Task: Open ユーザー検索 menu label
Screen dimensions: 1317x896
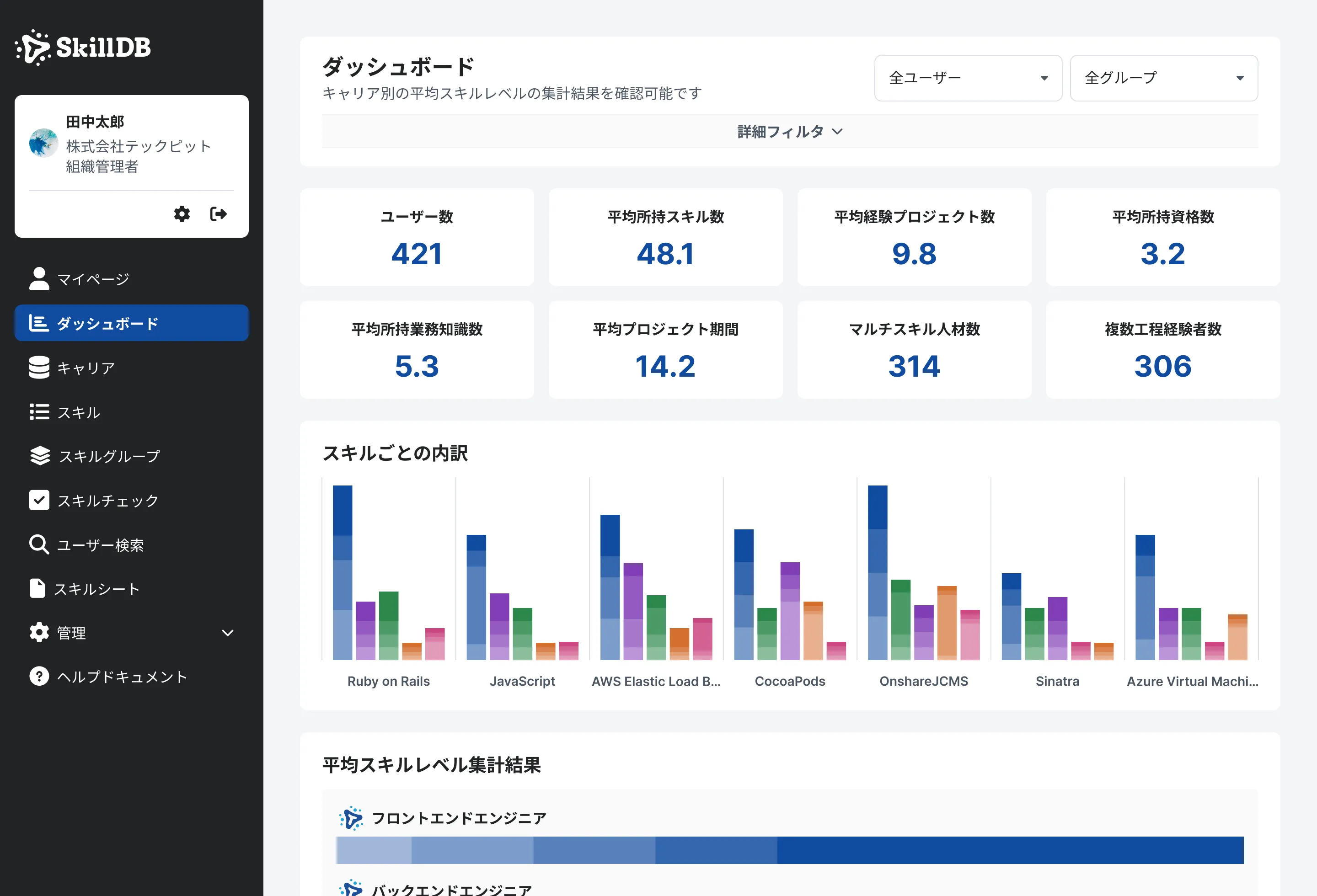Action: (100, 545)
